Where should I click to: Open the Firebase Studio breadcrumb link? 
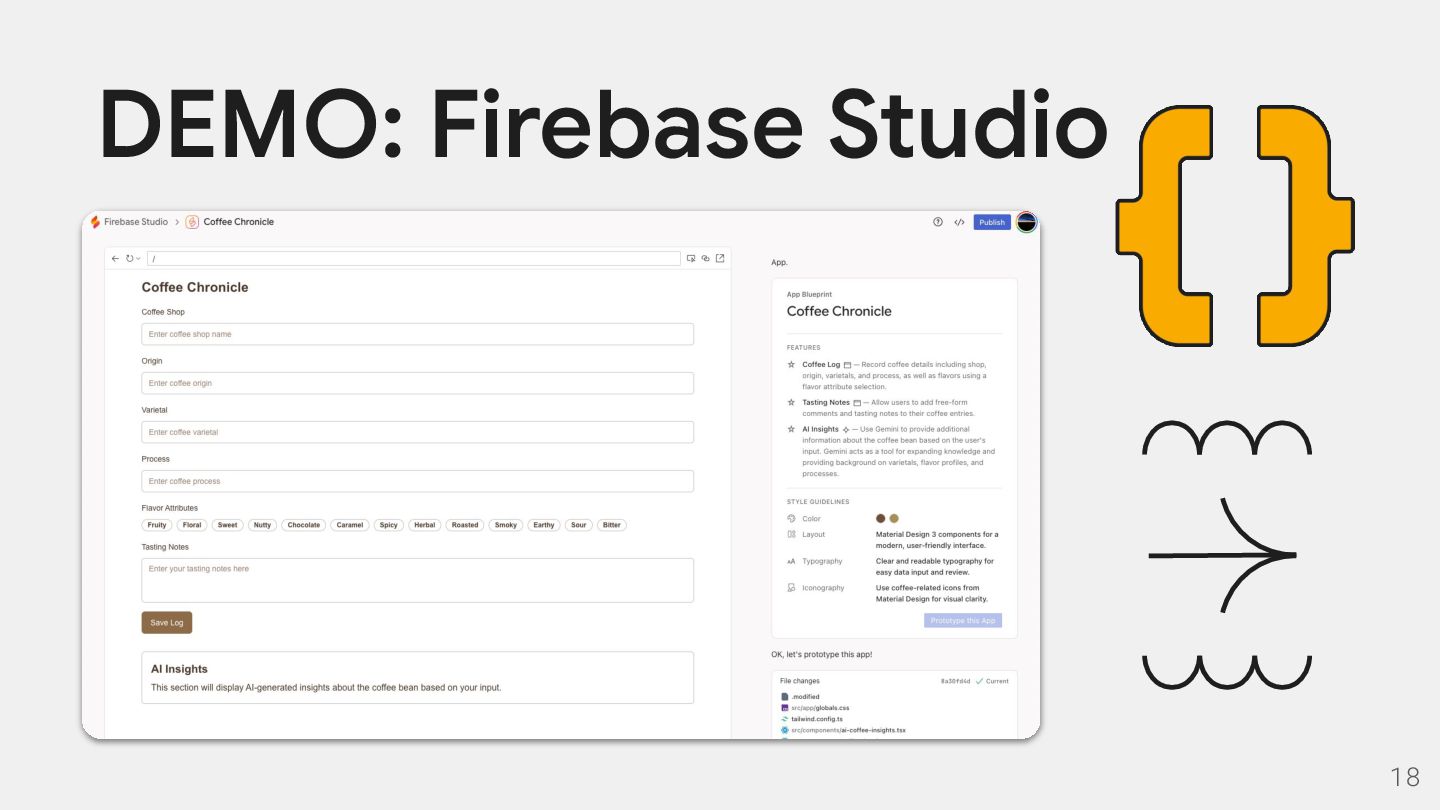tap(136, 222)
